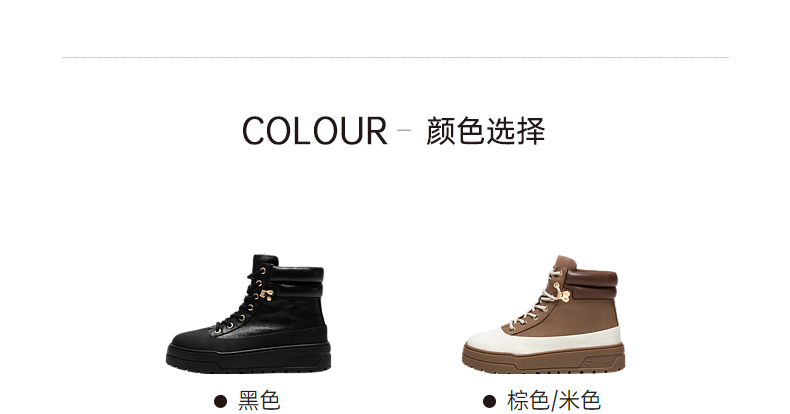The height and width of the screenshot is (414, 790).
Task: Click the gold lace hook on black boot
Action: click(268, 294)
